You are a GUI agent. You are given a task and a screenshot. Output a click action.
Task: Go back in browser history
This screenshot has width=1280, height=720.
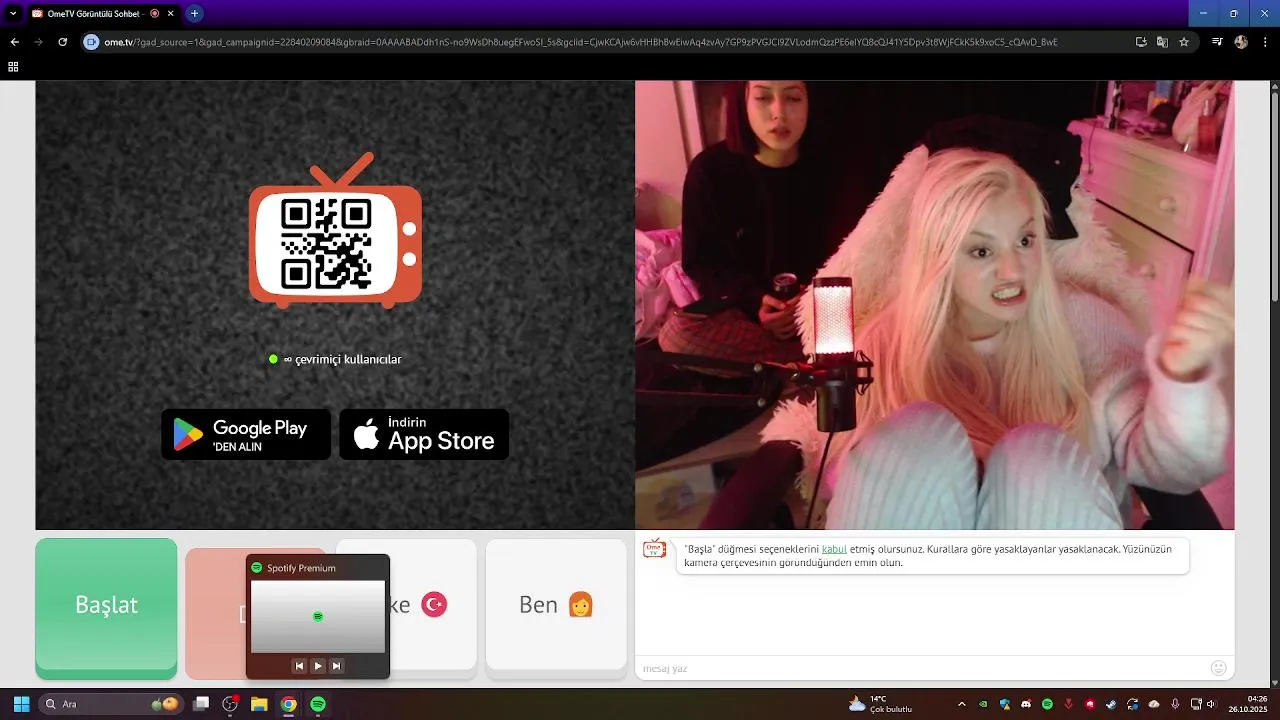[14, 42]
